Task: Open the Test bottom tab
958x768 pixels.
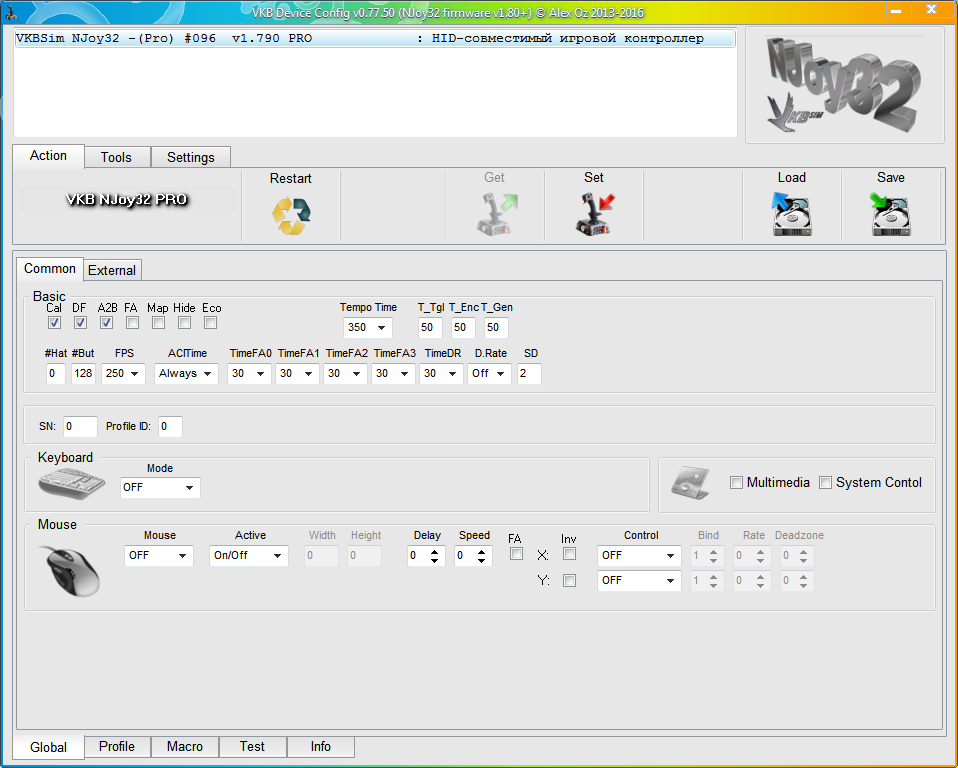Action: [x=252, y=747]
